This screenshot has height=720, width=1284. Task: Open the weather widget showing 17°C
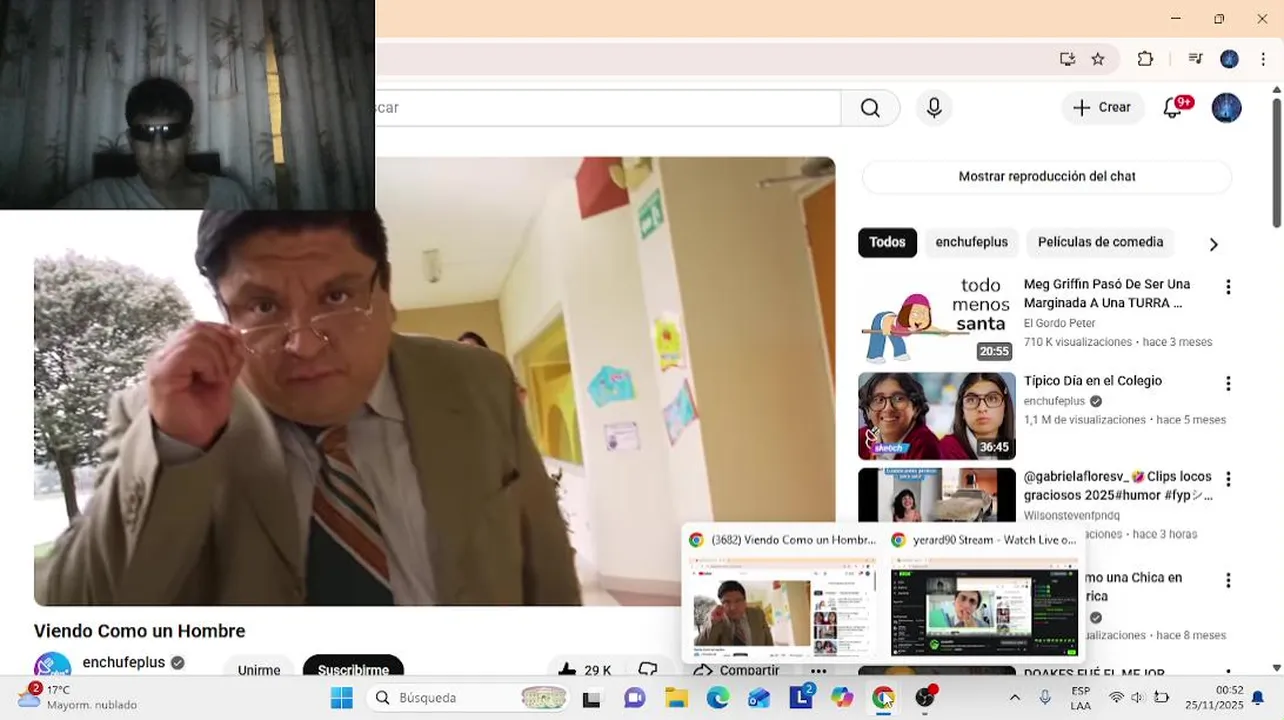78,697
